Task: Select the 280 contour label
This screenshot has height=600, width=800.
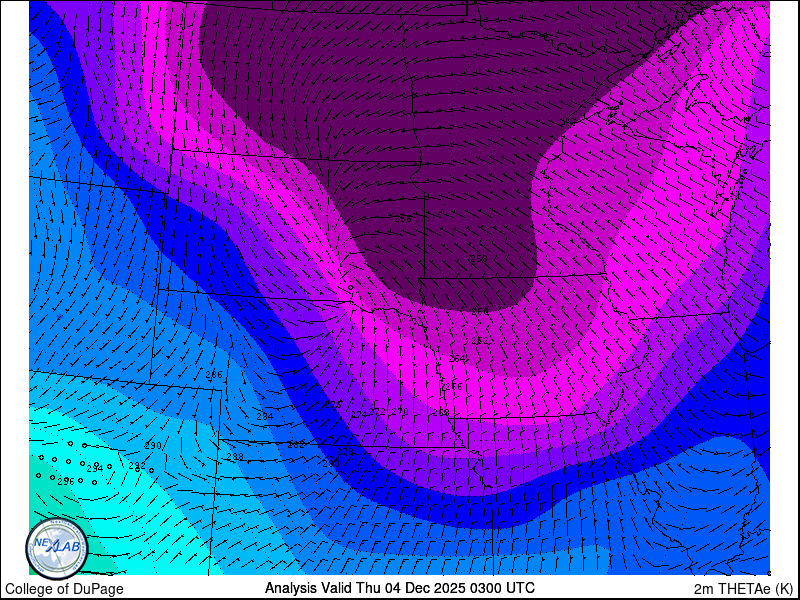Action: click(331, 464)
